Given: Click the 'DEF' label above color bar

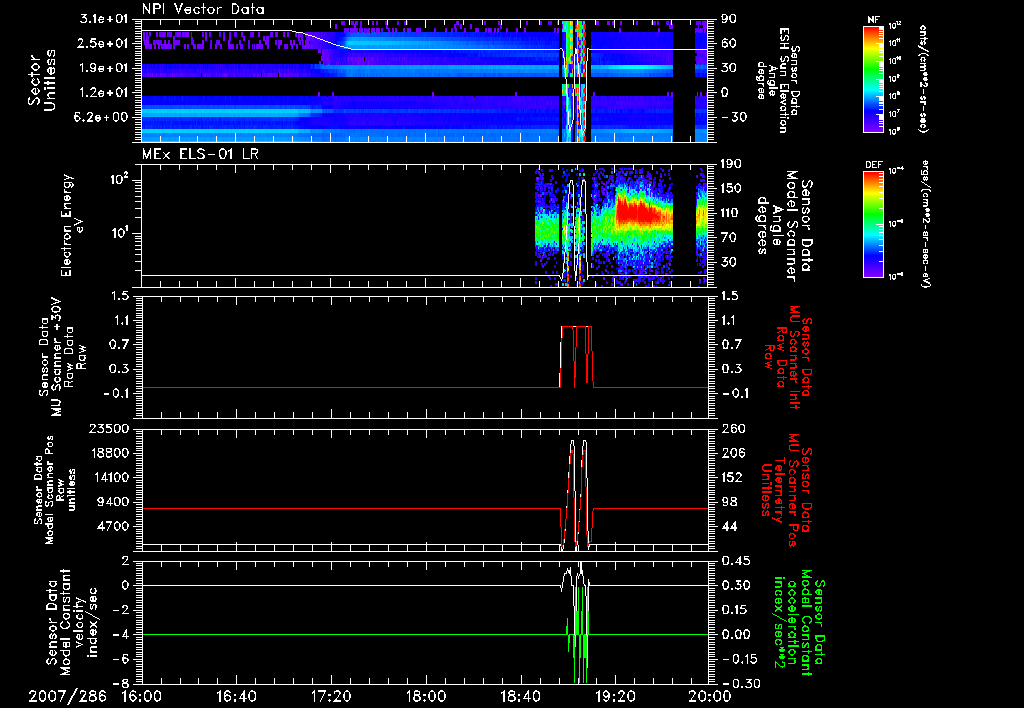Looking at the screenshot, I should (873, 165).
